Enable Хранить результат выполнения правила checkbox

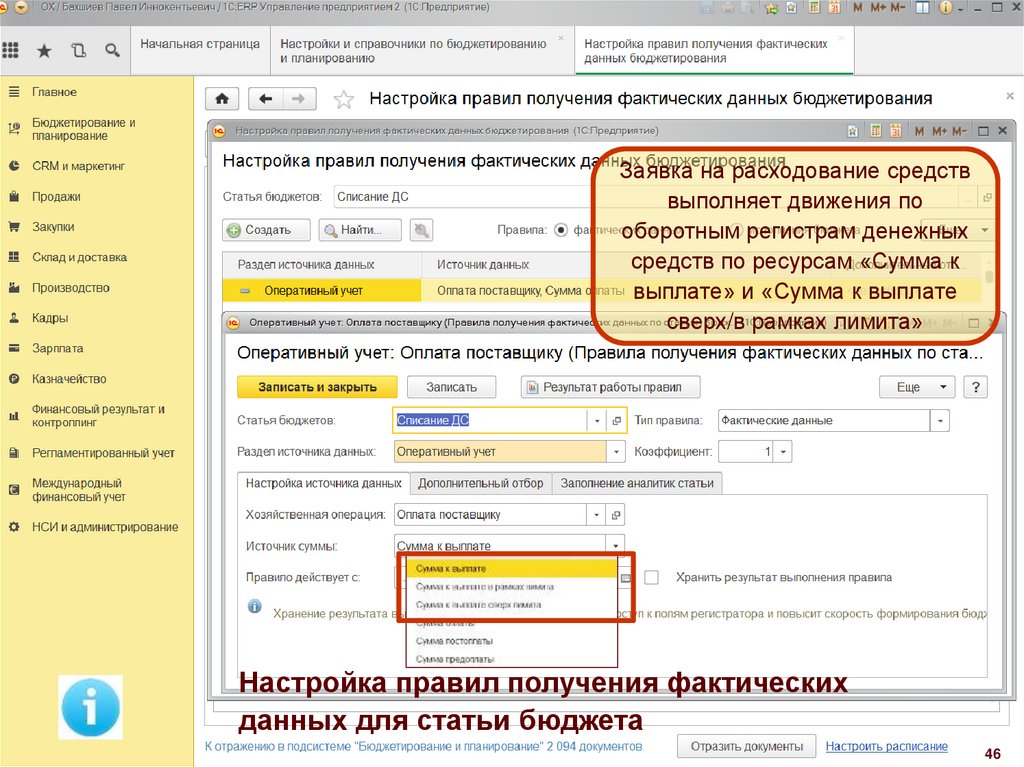[x=652, y=577]
